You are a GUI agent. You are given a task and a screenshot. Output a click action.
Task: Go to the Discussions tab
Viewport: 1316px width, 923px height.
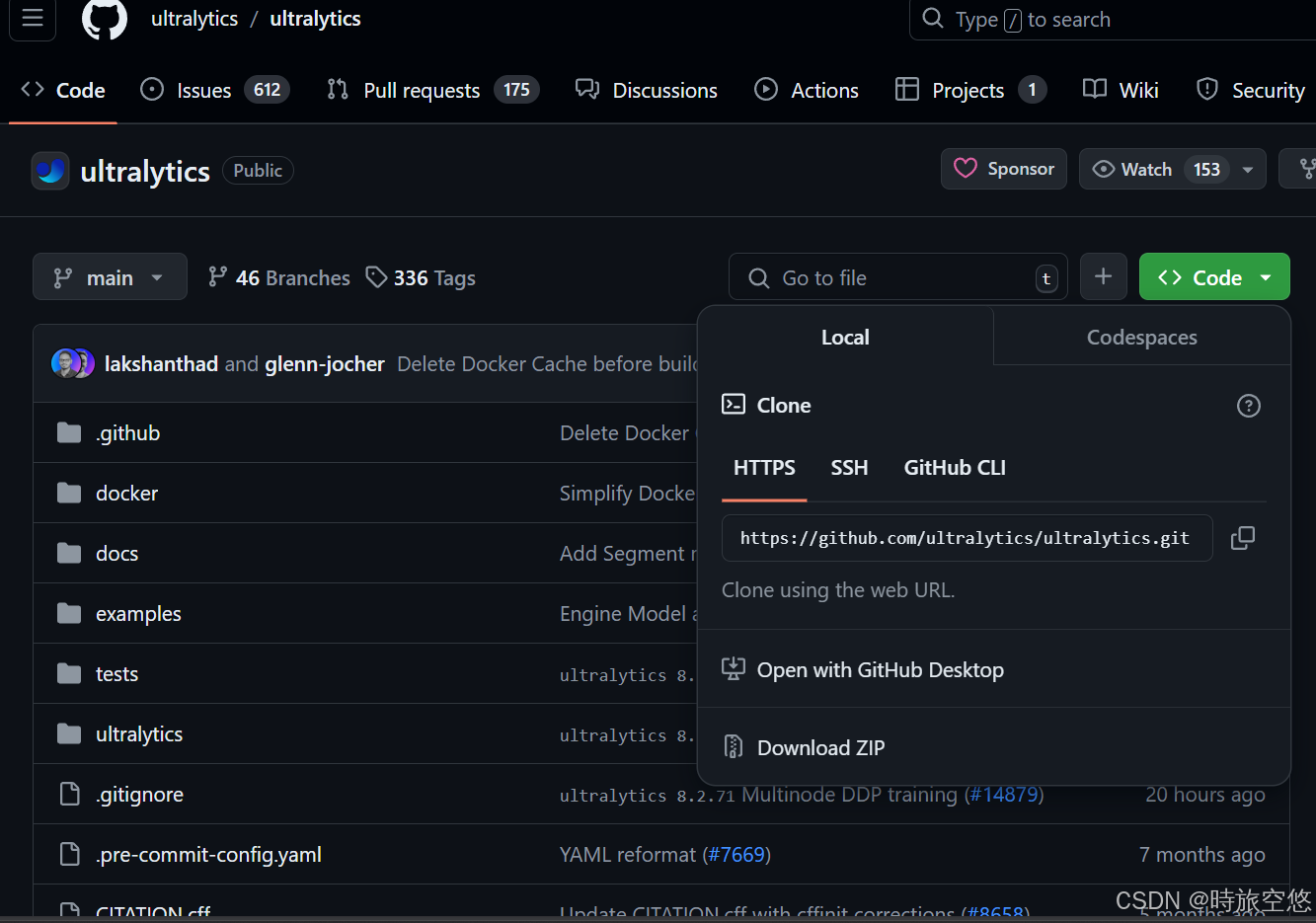pyautogui.click(x=647, y=90)
